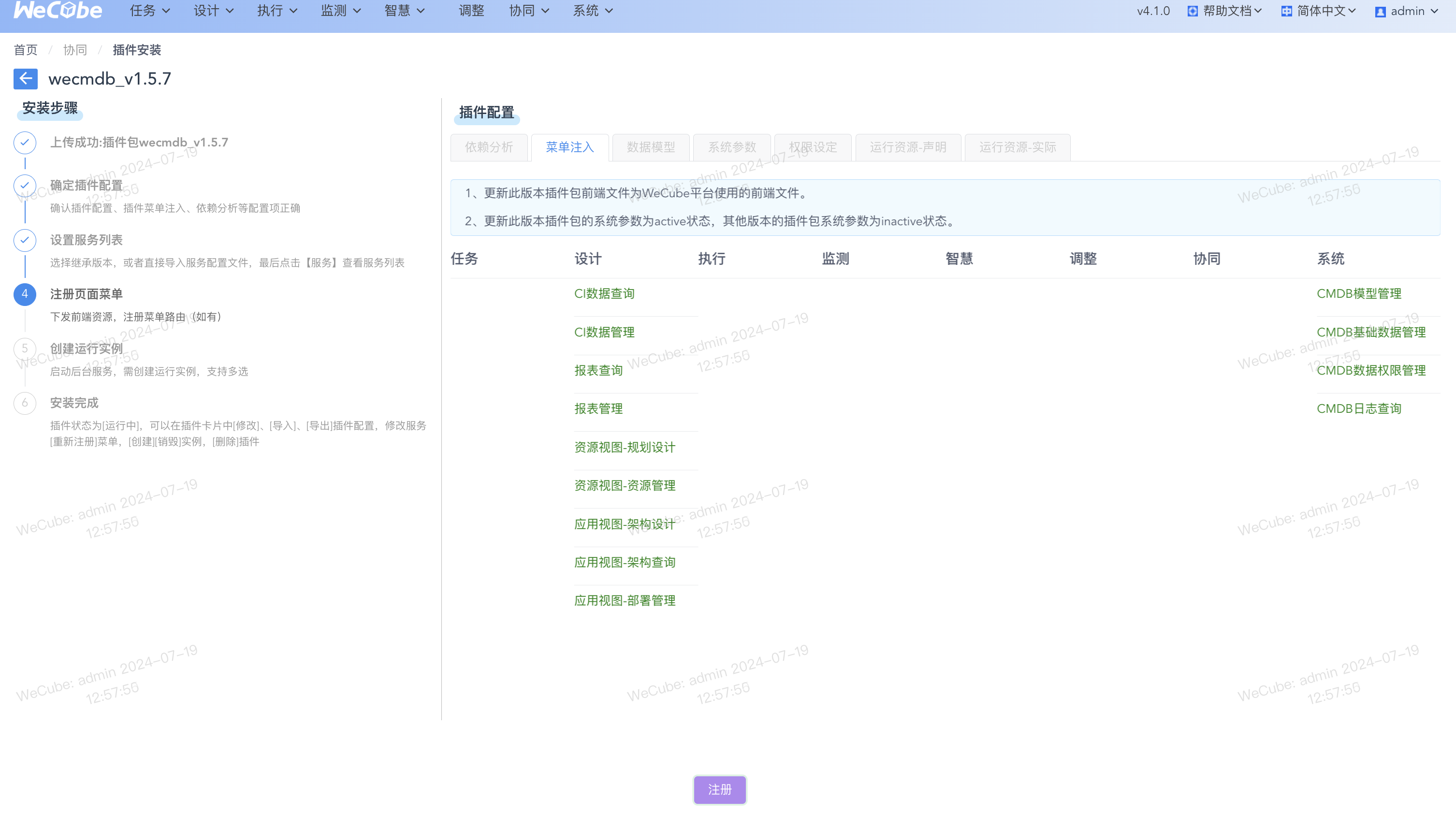Screen dimensions: 1456x814
Task: Click the WeCube logo
Action: tap(58, 10)
